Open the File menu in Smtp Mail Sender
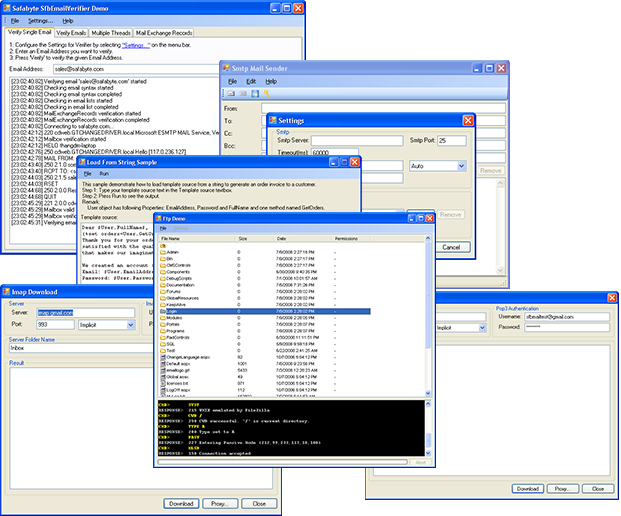Viewport: 621px width, 516px height. (232, 81)
